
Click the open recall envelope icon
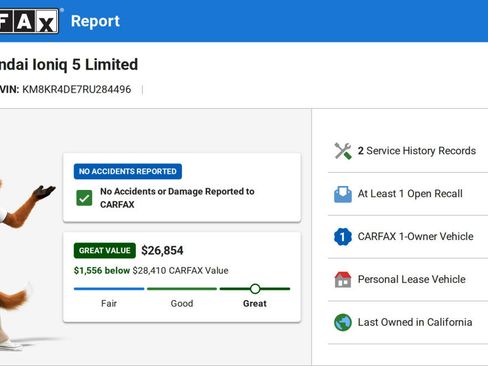[343, 194]
